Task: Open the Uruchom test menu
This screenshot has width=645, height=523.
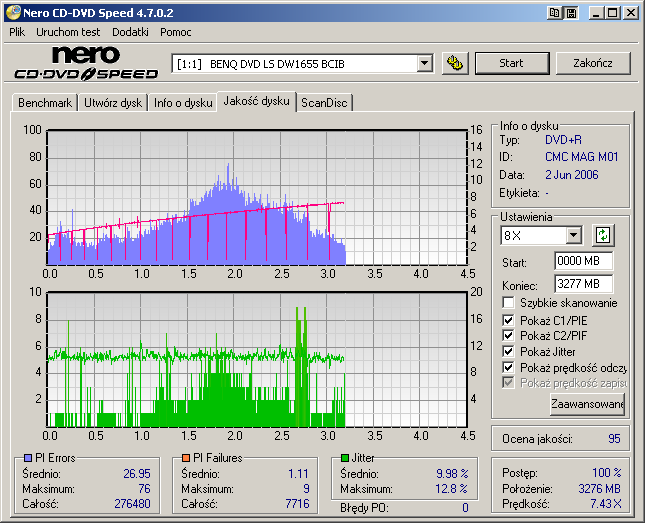Action: coord(68,32)
